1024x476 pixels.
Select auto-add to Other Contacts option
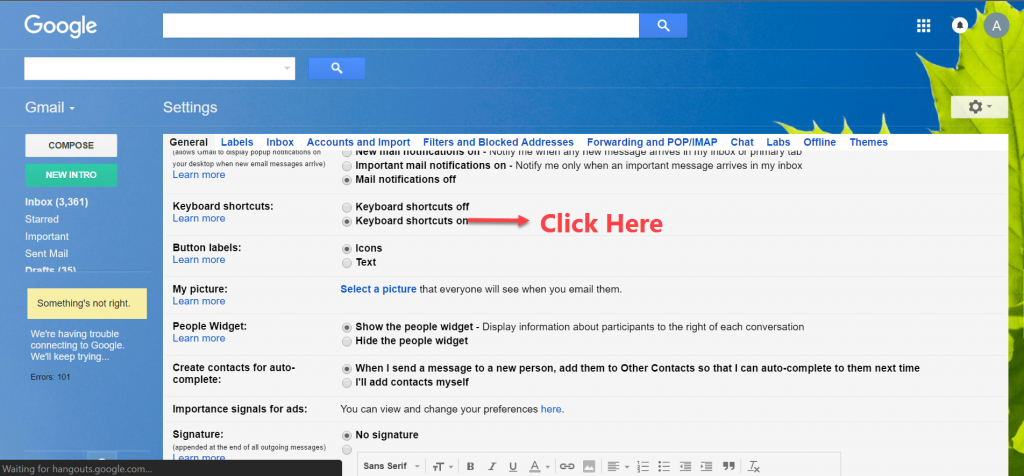tap(347, 369)
